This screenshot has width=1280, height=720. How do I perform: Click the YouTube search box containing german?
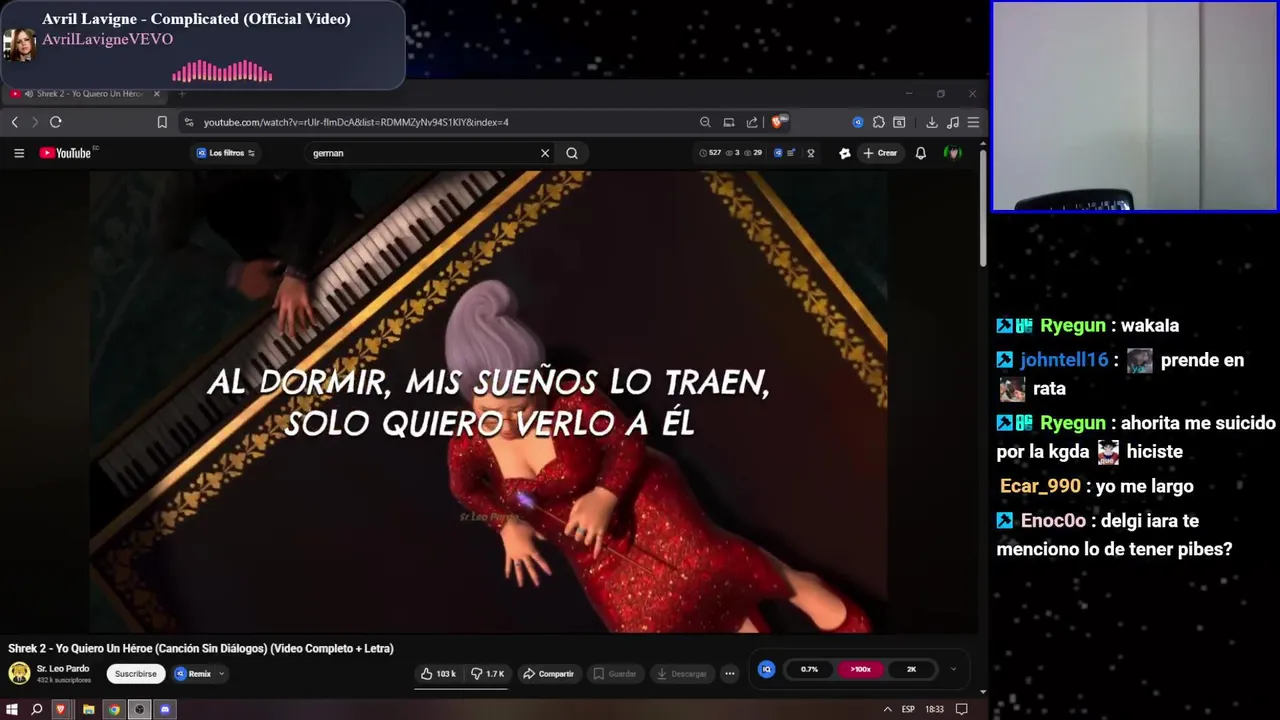pos(424,153)
